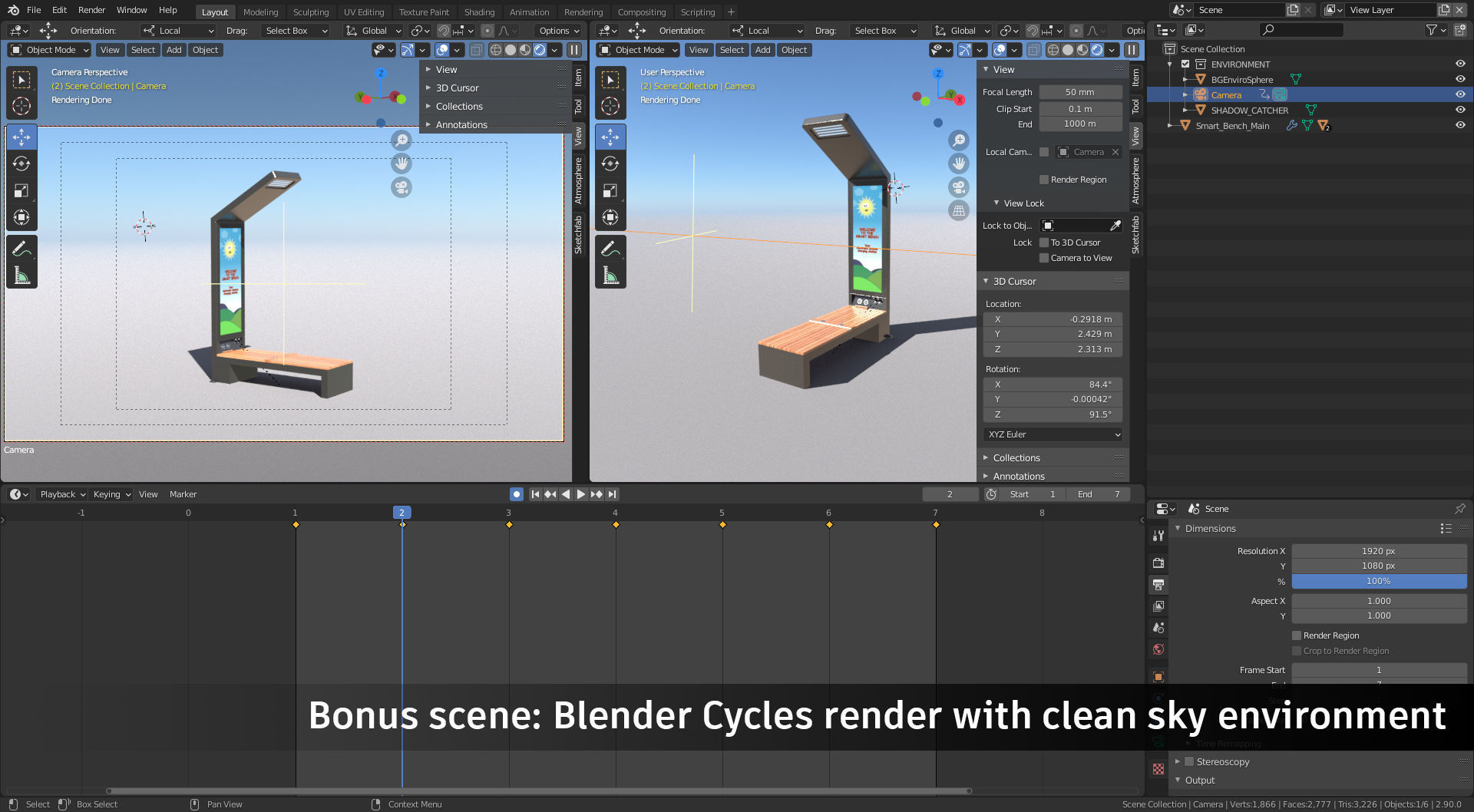Jump to the timeline start frame button
The width and height of the screenshot is (1474, 812).
click(x=535, y=494)
